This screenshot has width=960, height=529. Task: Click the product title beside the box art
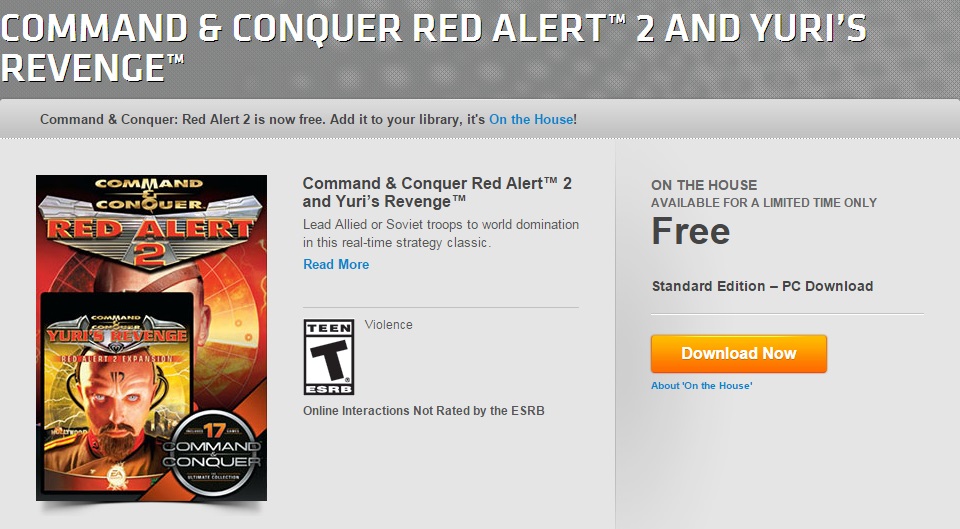click(x=437, y=192)
